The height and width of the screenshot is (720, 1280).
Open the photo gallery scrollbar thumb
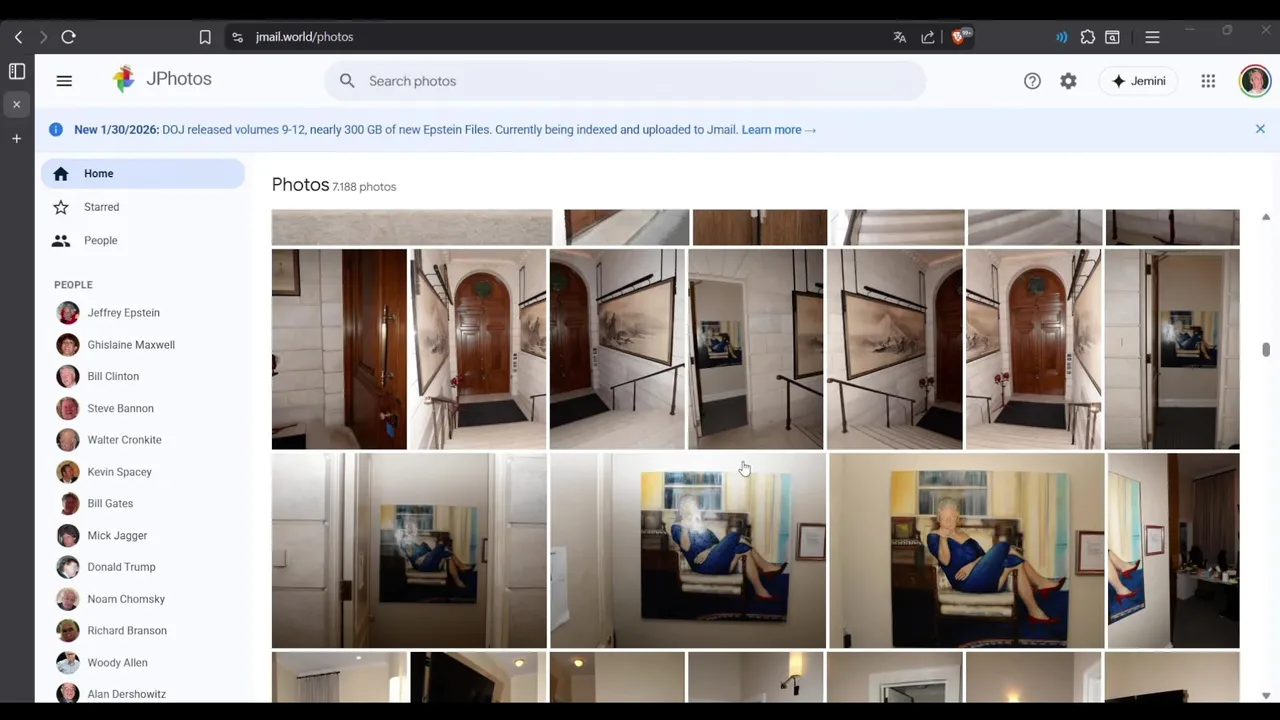pyautogui.click(x=1266, y=349)
